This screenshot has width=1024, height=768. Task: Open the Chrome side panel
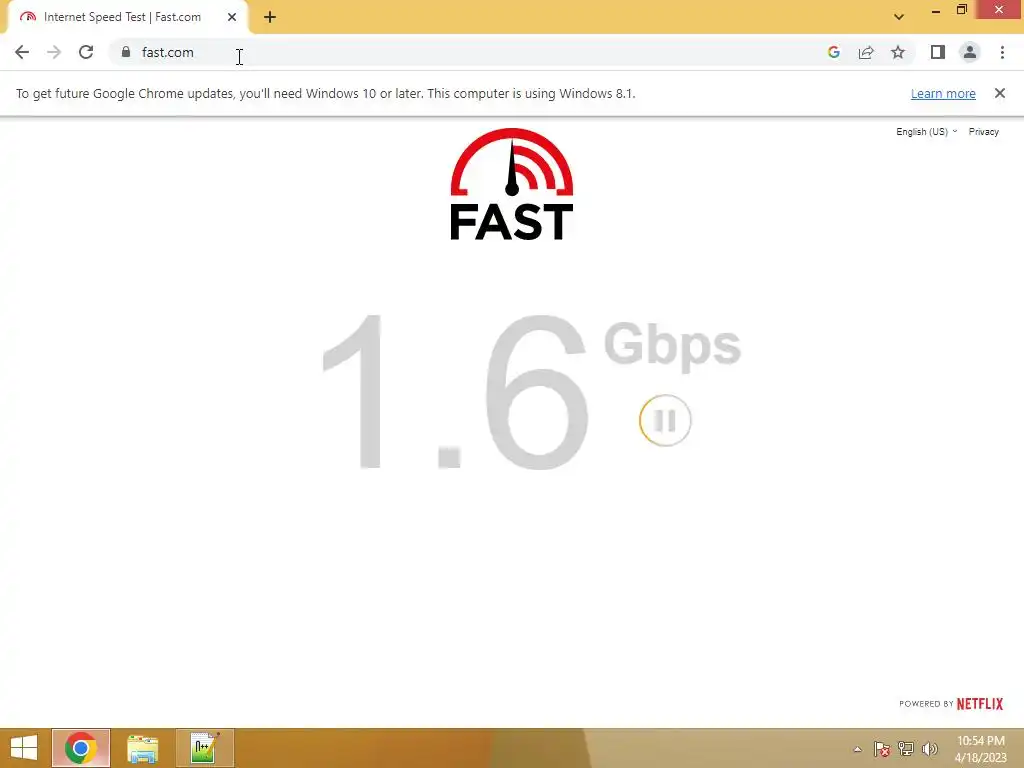tap(938, 52)
